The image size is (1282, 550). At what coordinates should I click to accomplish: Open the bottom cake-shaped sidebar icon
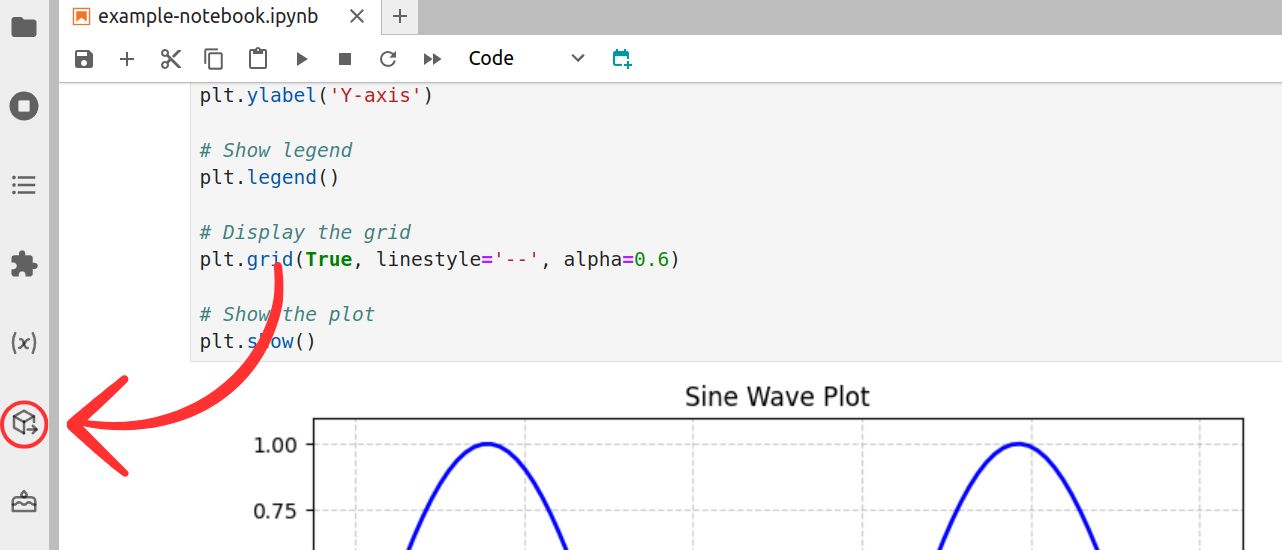pyautogui.click(x=24, y=502)
